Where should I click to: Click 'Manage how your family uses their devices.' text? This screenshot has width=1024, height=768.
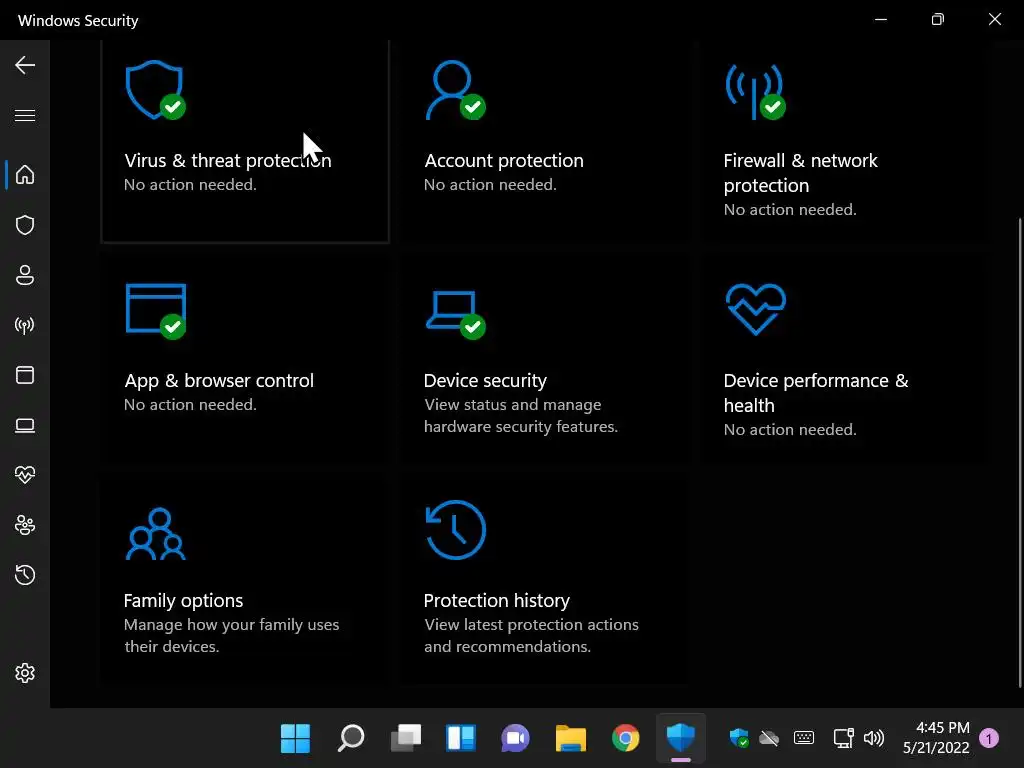231,635
